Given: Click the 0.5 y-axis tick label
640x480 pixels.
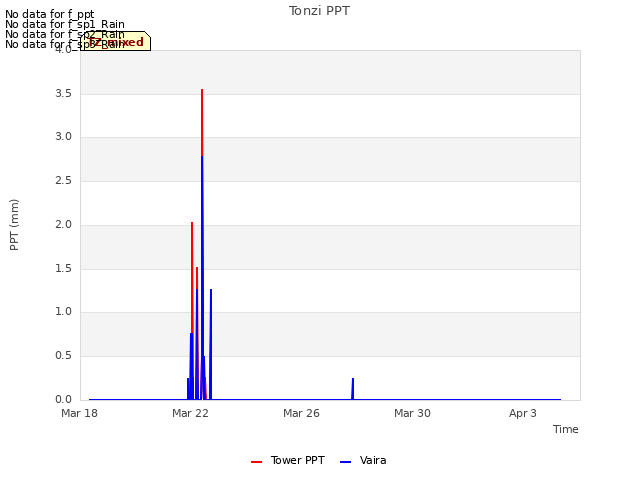Looking at the screenshot, I should (63, 356).
